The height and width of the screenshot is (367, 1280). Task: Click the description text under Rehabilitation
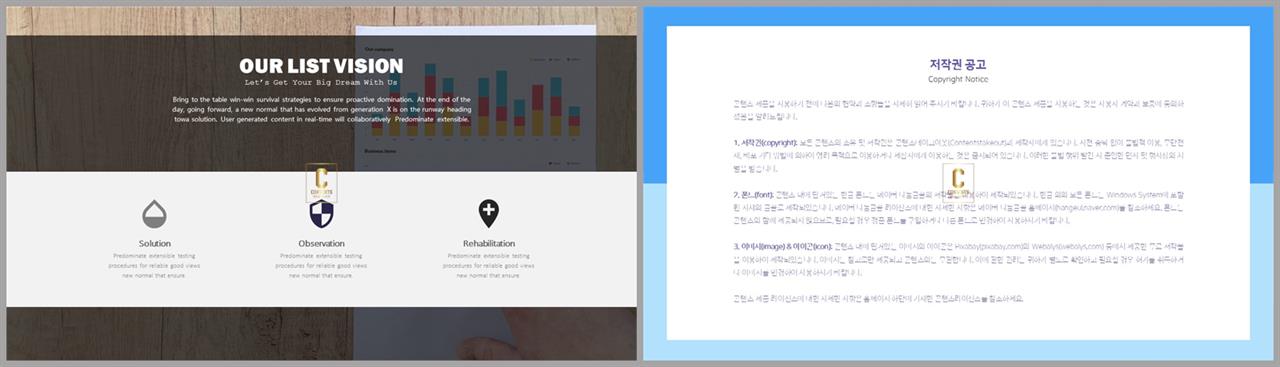coord(489,265)
